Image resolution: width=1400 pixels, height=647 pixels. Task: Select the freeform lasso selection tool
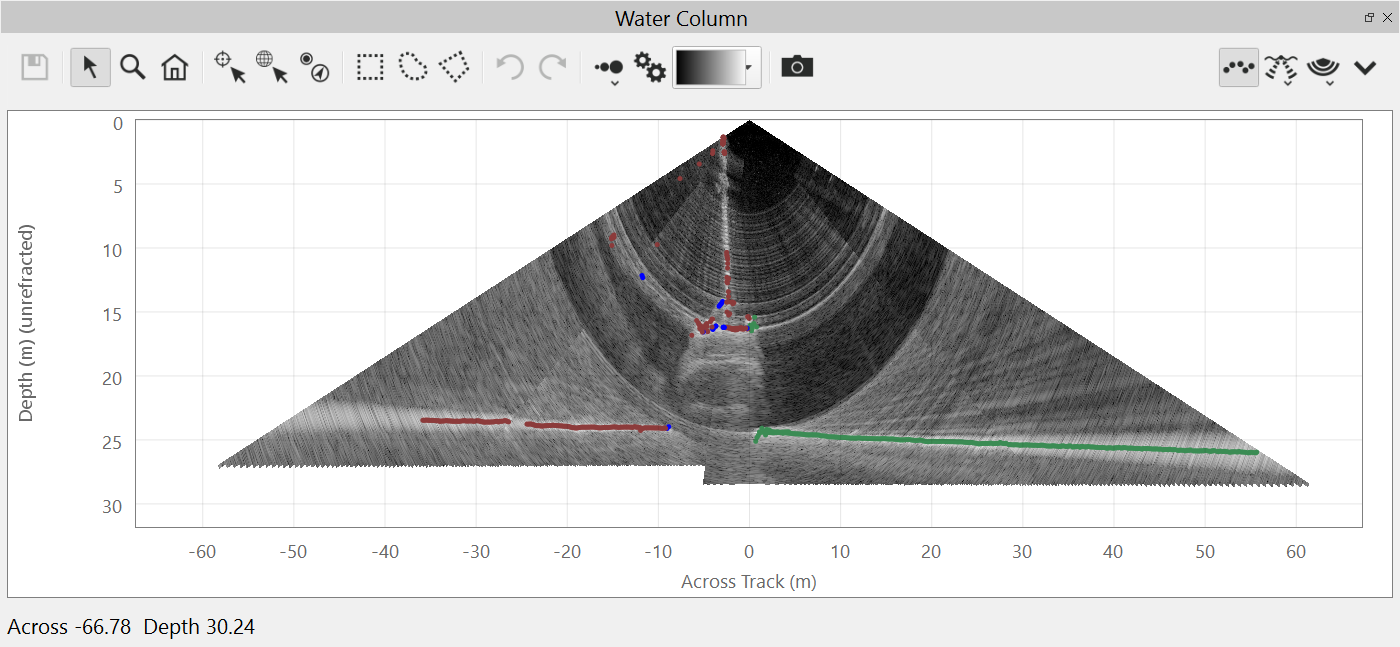pos(413,68)
